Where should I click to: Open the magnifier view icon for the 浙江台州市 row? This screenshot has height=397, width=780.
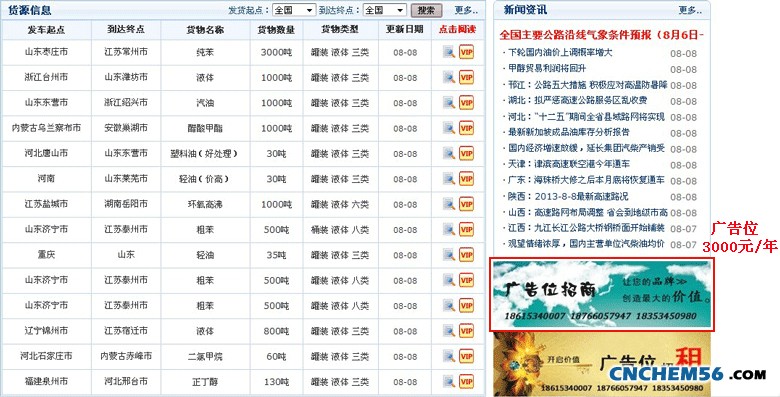[449, 77]
